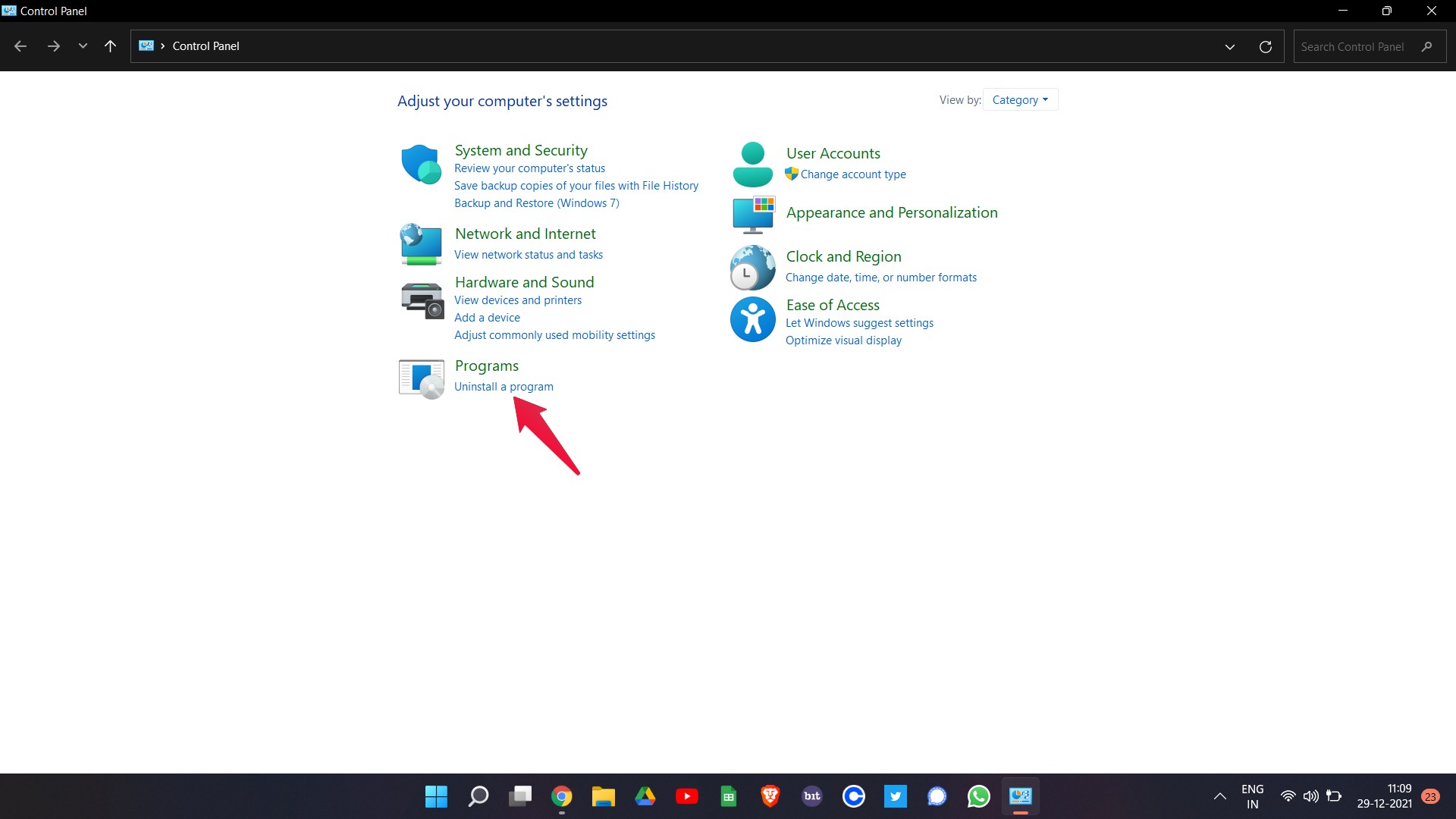
Task: Click the System and Security icon
Action: coord(421,162)
